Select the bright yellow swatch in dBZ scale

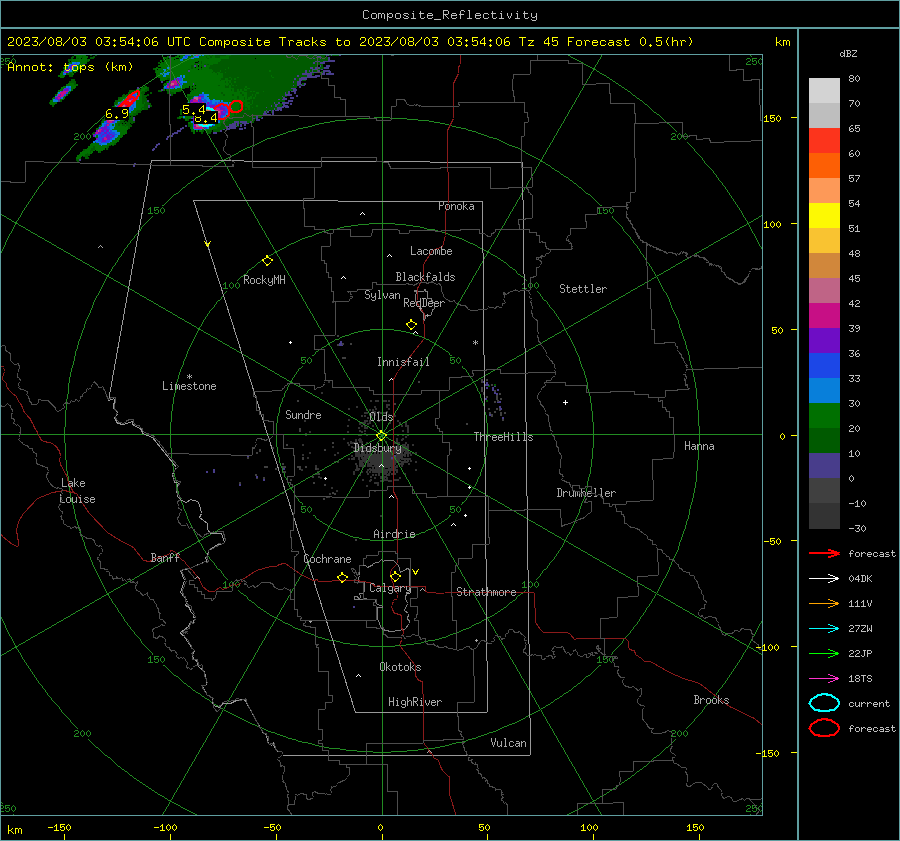(824, 216)
